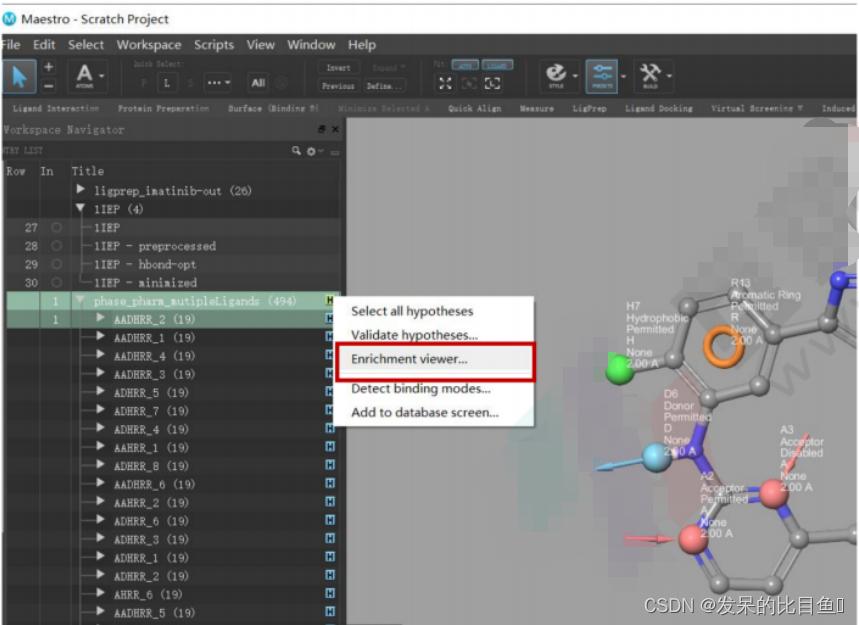Image resolution: width=859 pixels, height=625 pixels.
Task: Open the Presets tool
Action: (602, 76)
